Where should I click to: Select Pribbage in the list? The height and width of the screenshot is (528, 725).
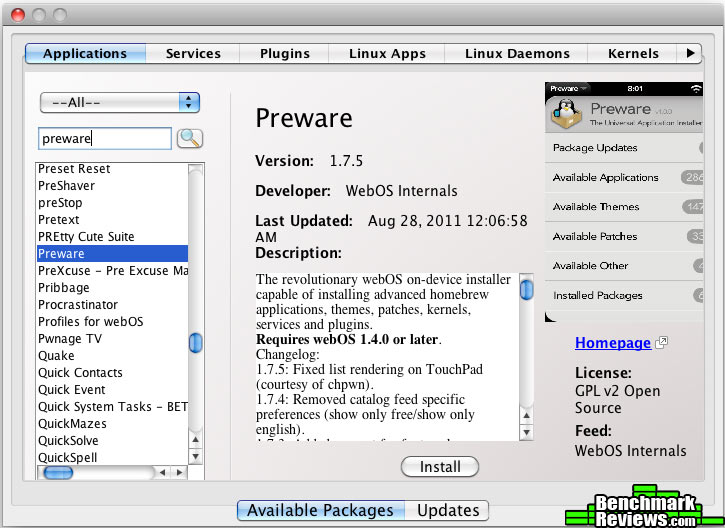click(x=112, y=288)
